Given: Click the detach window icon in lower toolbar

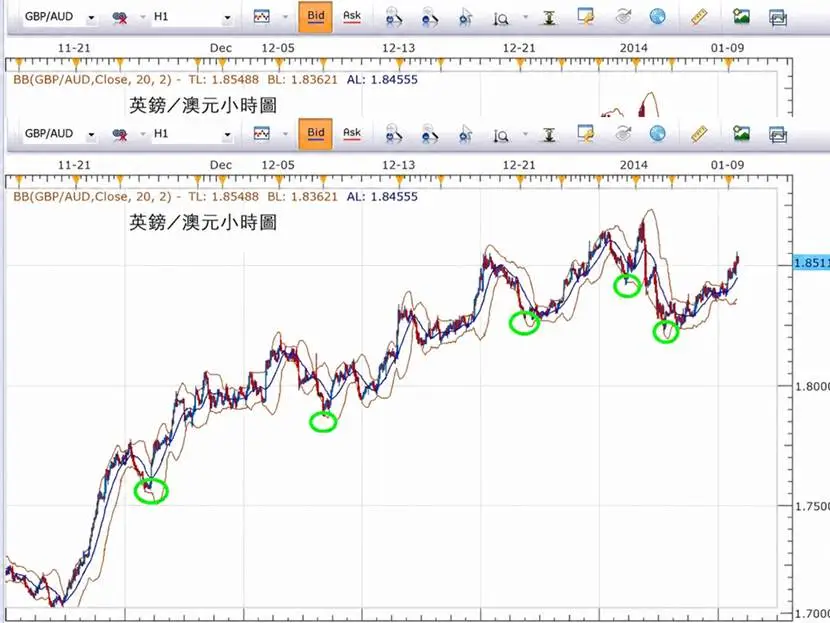Looking at the screenshot, I should click(778, 135).
